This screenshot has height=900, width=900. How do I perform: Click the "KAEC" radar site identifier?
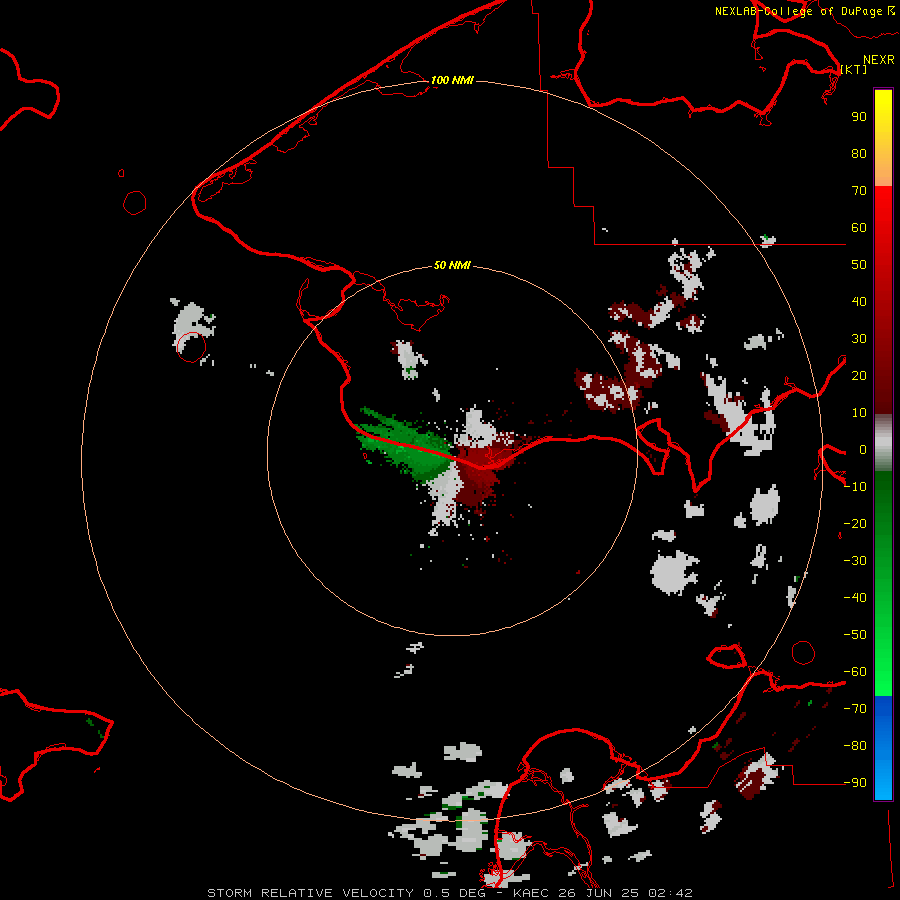coord(531,893)
